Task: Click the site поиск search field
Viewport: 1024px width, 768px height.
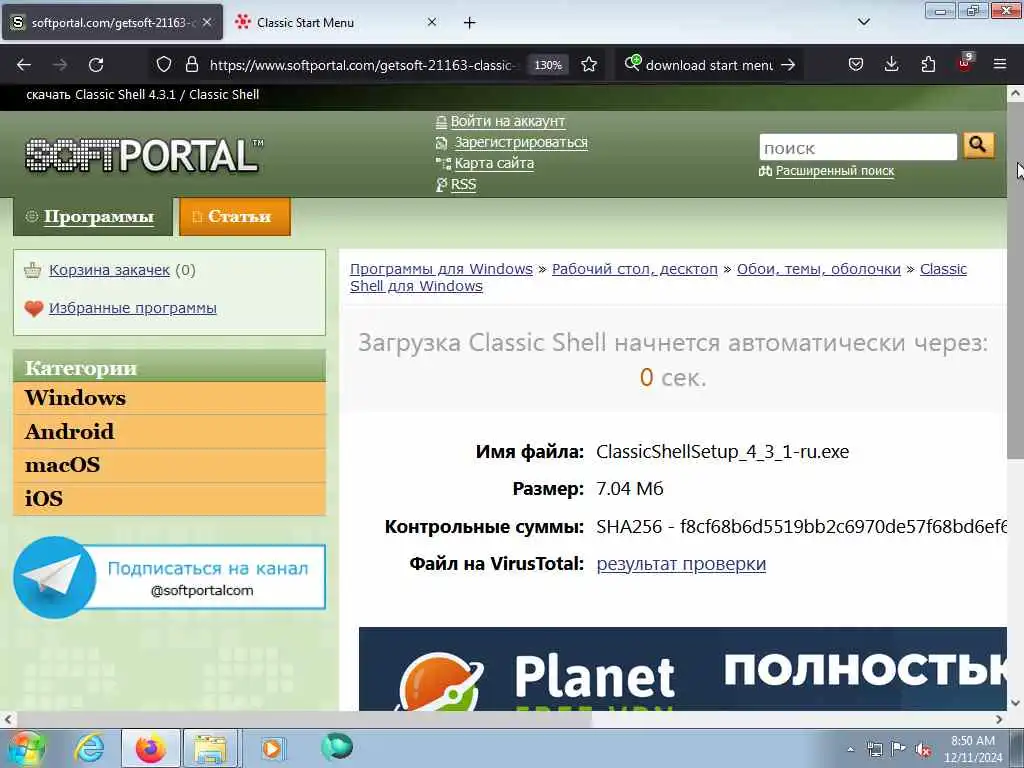Action: pos(857,148)
